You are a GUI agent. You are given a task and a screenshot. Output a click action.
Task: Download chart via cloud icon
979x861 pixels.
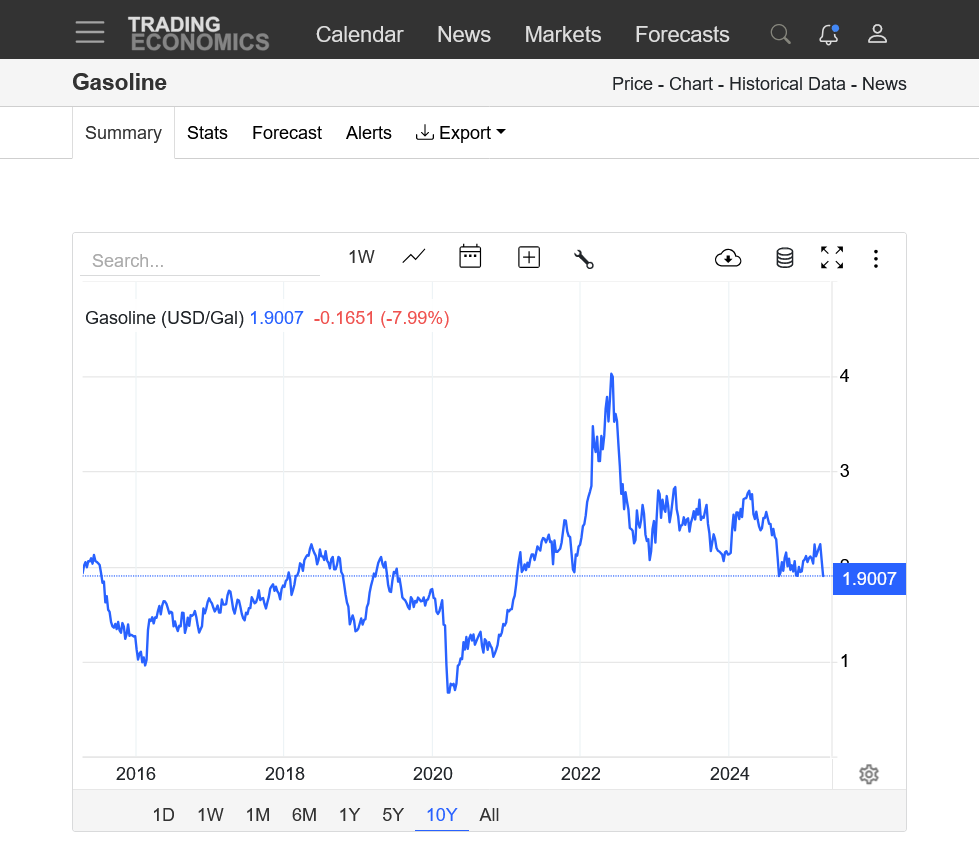click(x=728, y=258)
